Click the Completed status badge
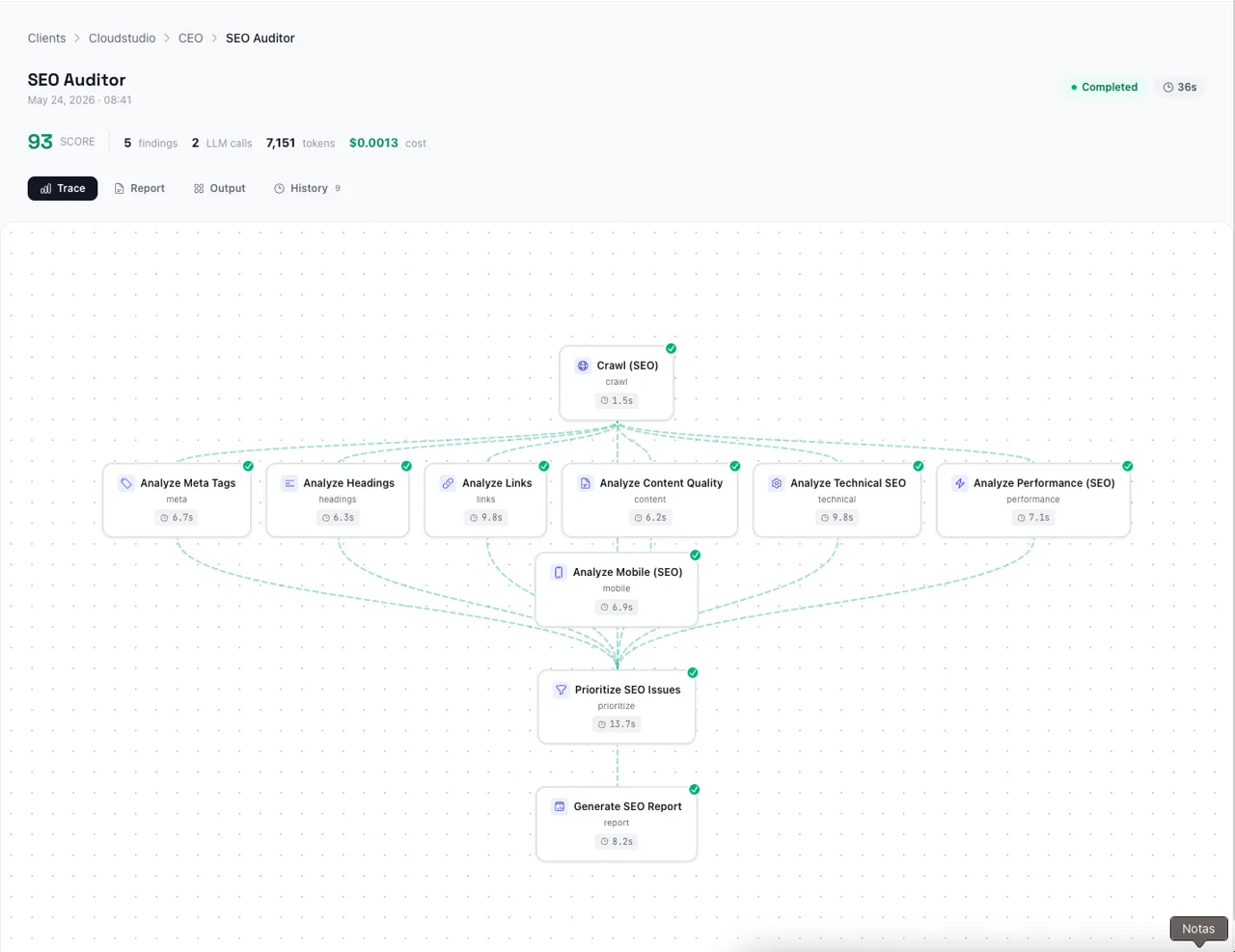1235x952 pixels. click(x=1104, y=87)
